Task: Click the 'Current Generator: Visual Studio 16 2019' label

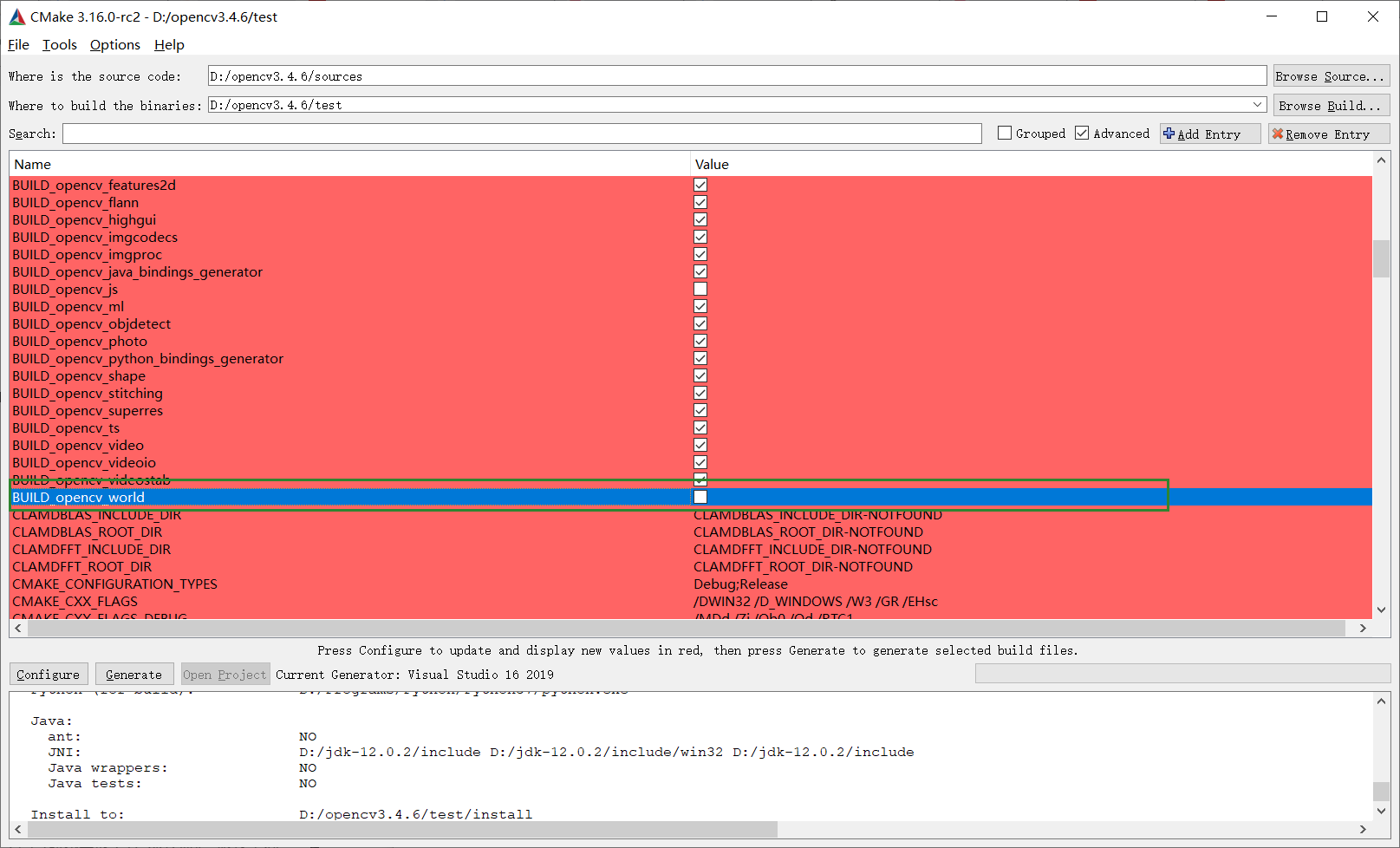Action: point(414,675)
